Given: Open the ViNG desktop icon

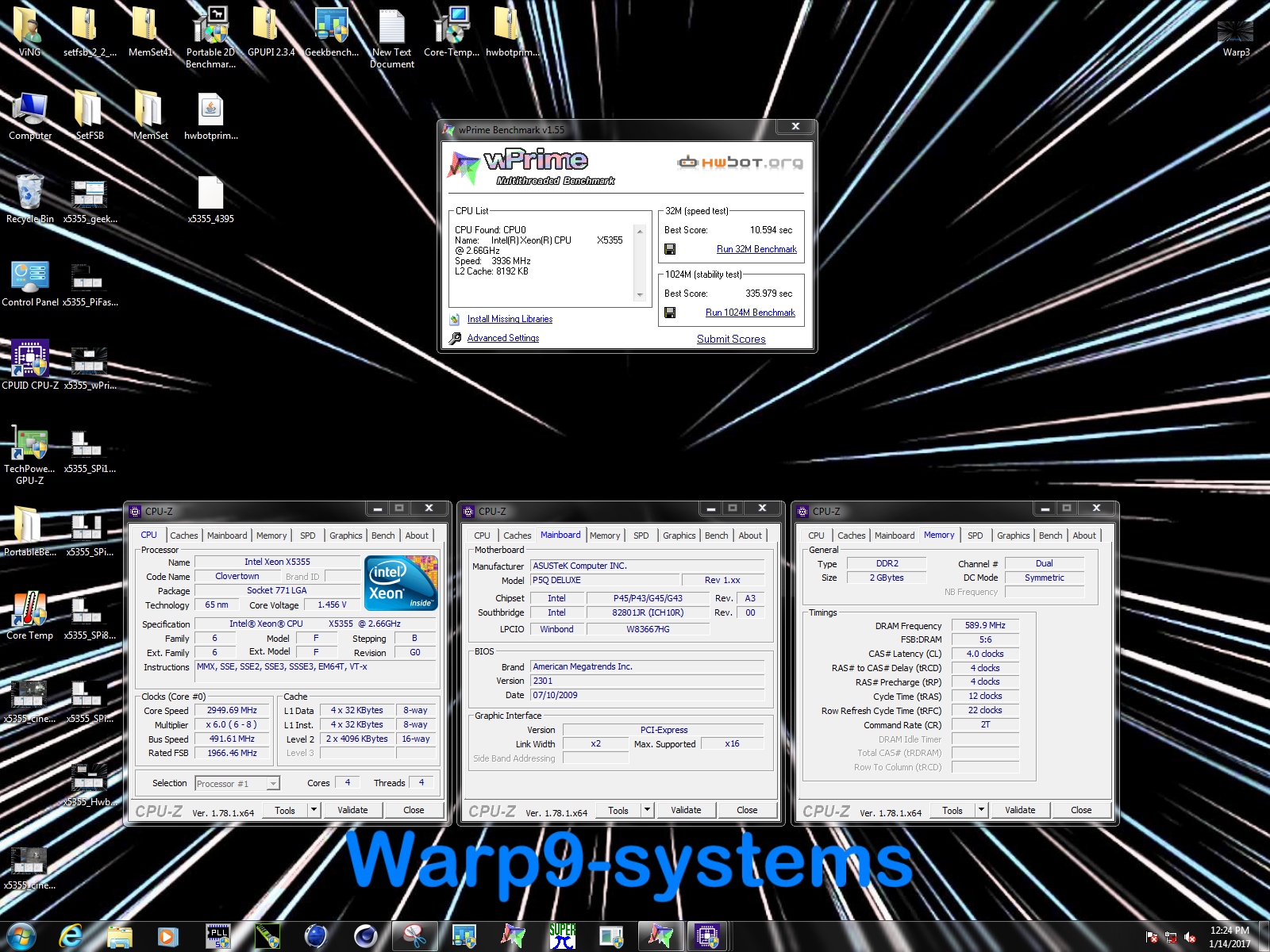Looking at the screenshot, I should click(29, 32).
